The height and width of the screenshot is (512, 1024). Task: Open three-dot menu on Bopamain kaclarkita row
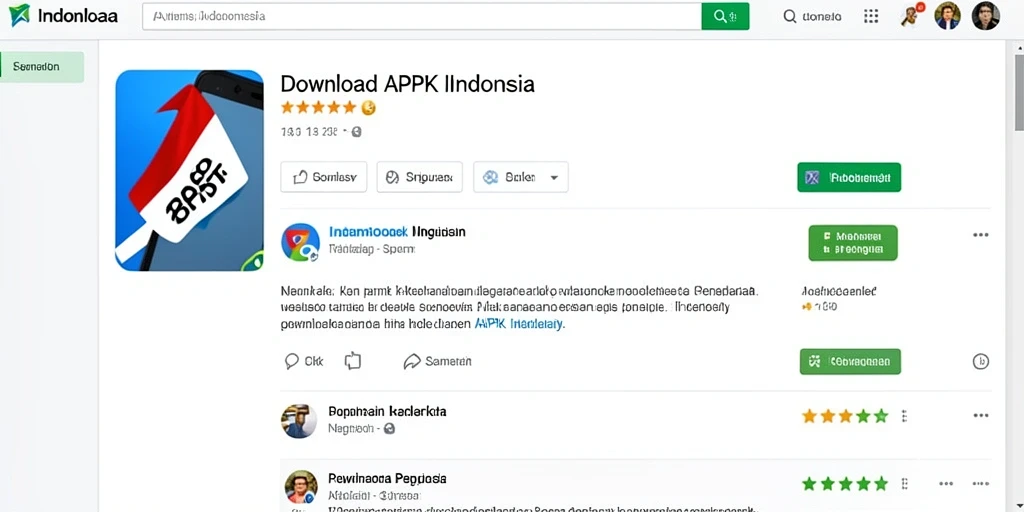[x=980, y=415]
